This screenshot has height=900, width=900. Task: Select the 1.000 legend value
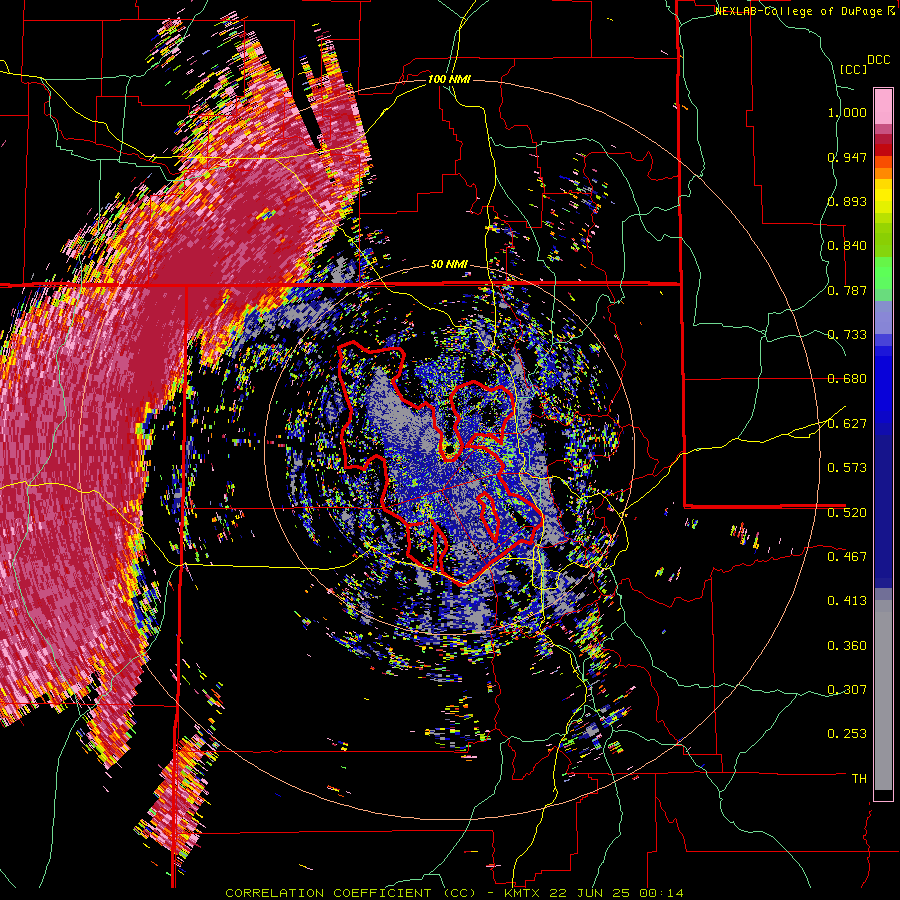847,112
